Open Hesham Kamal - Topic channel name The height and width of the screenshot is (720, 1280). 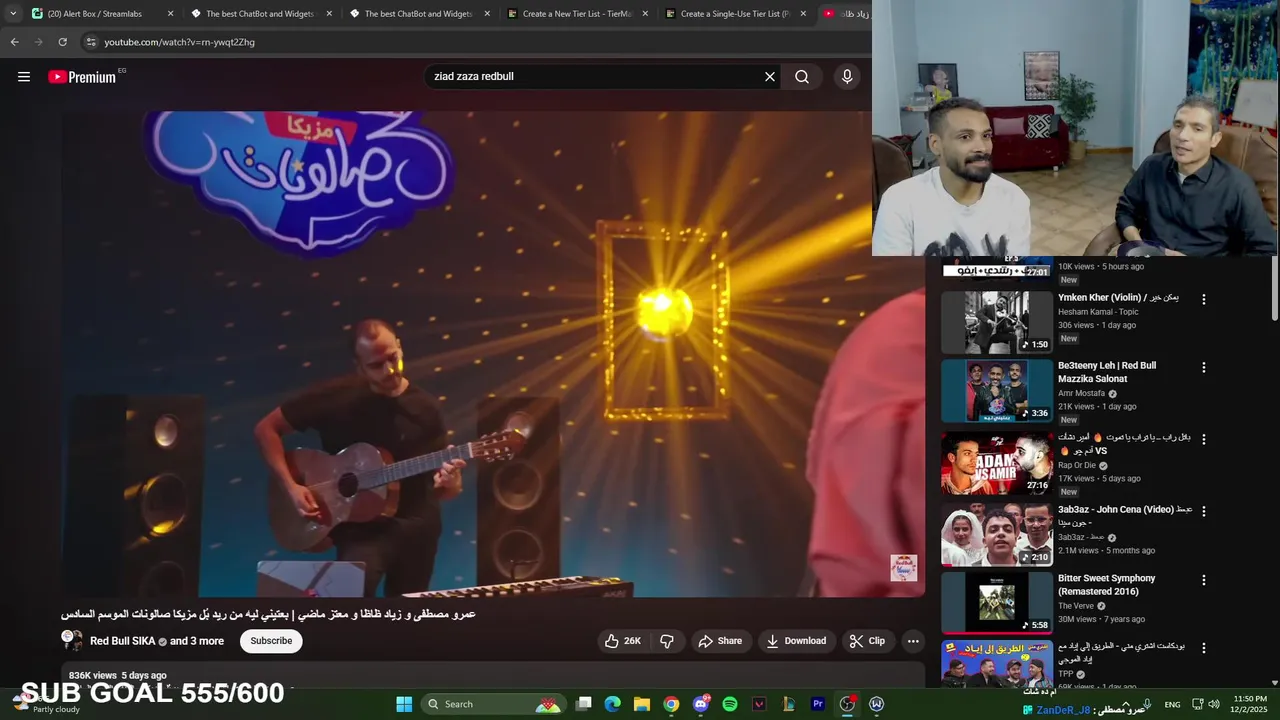[x=1098, y=312]
